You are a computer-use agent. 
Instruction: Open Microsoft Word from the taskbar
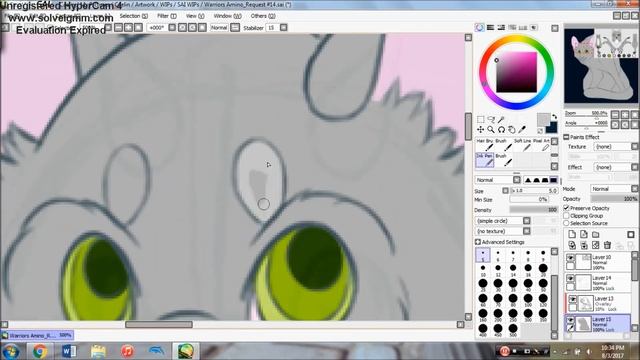[x=69, y=351]
